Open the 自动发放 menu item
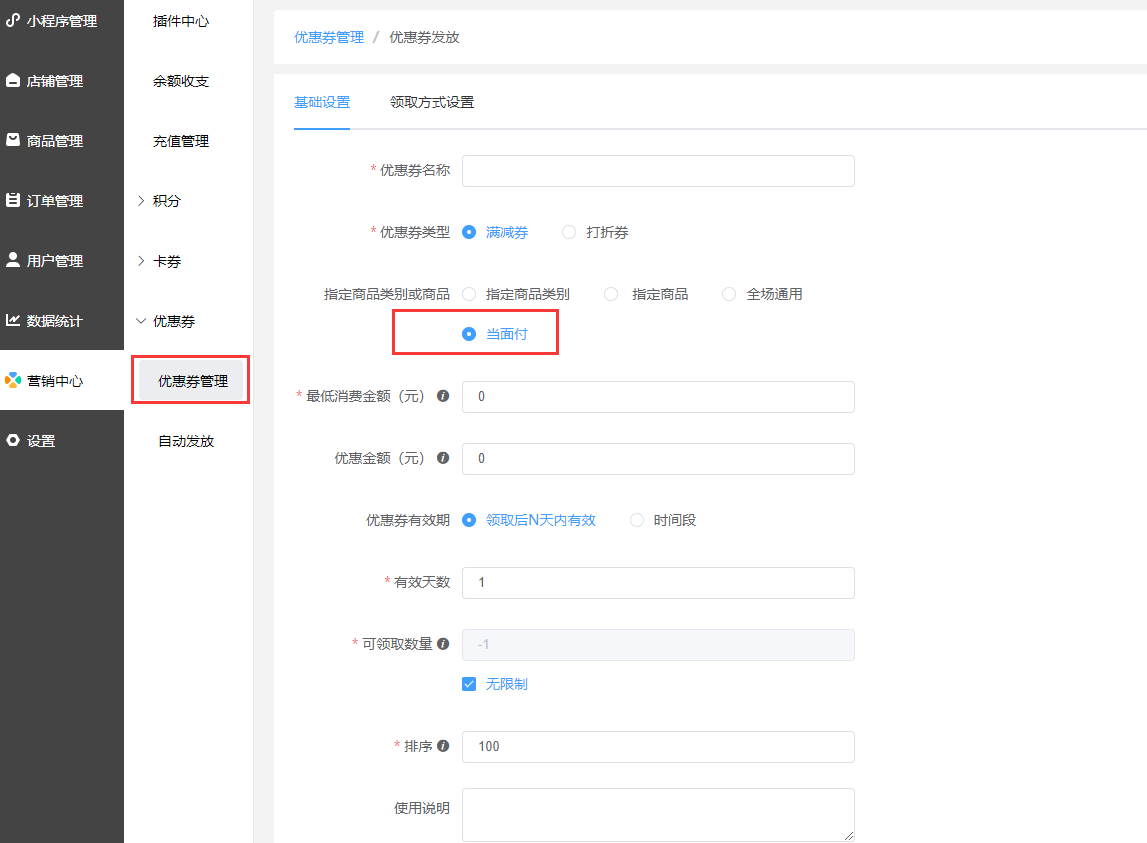This screenshot has width=1147, height=843. tap(186, 441)
